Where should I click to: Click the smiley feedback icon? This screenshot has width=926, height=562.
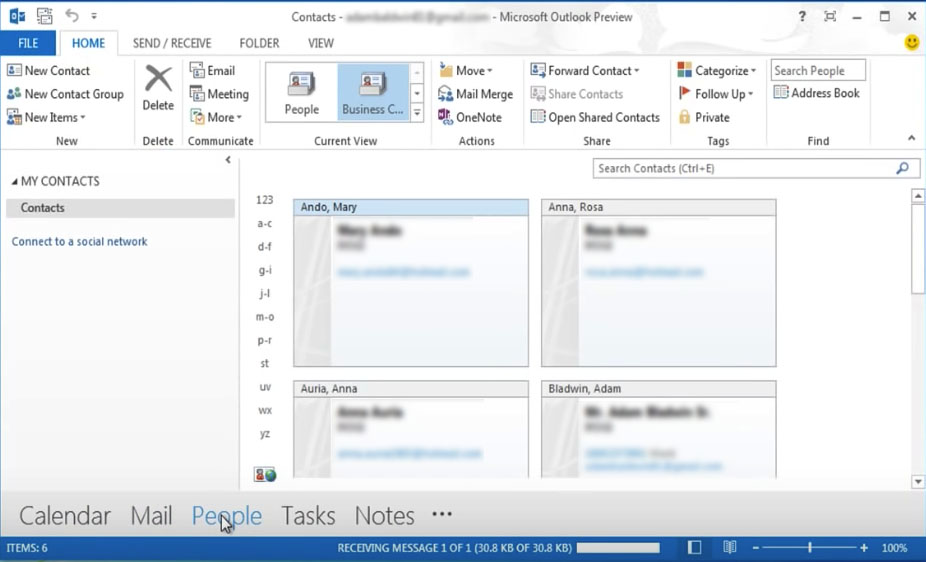(x=912, y=43)
